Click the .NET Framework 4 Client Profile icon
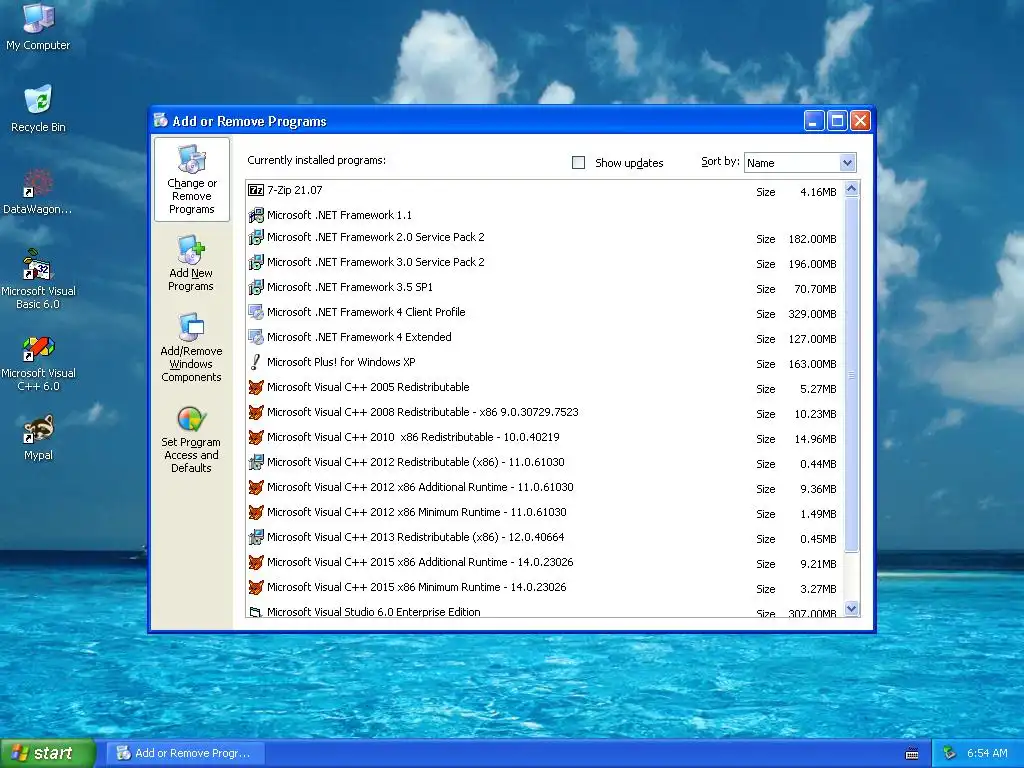 click(256, 312)
